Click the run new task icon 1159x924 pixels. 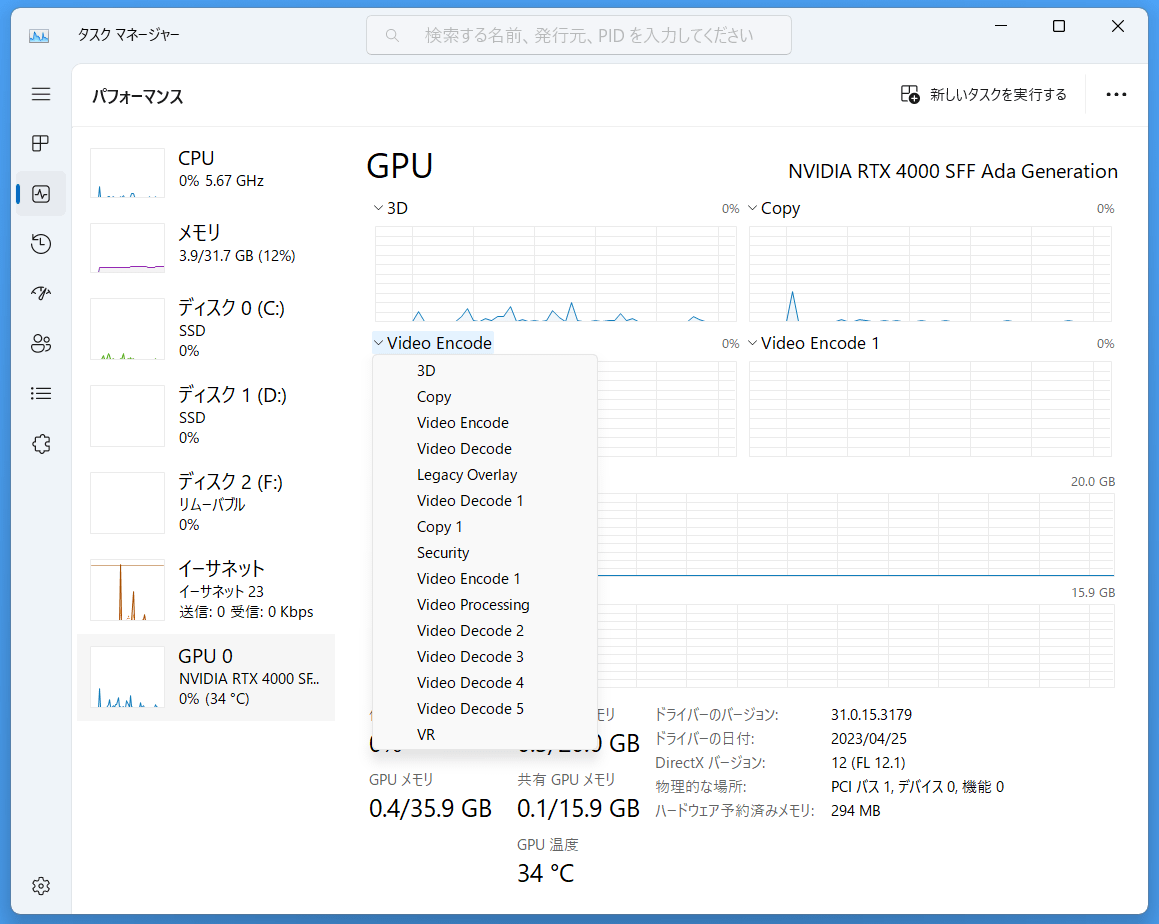coord(910,94)
